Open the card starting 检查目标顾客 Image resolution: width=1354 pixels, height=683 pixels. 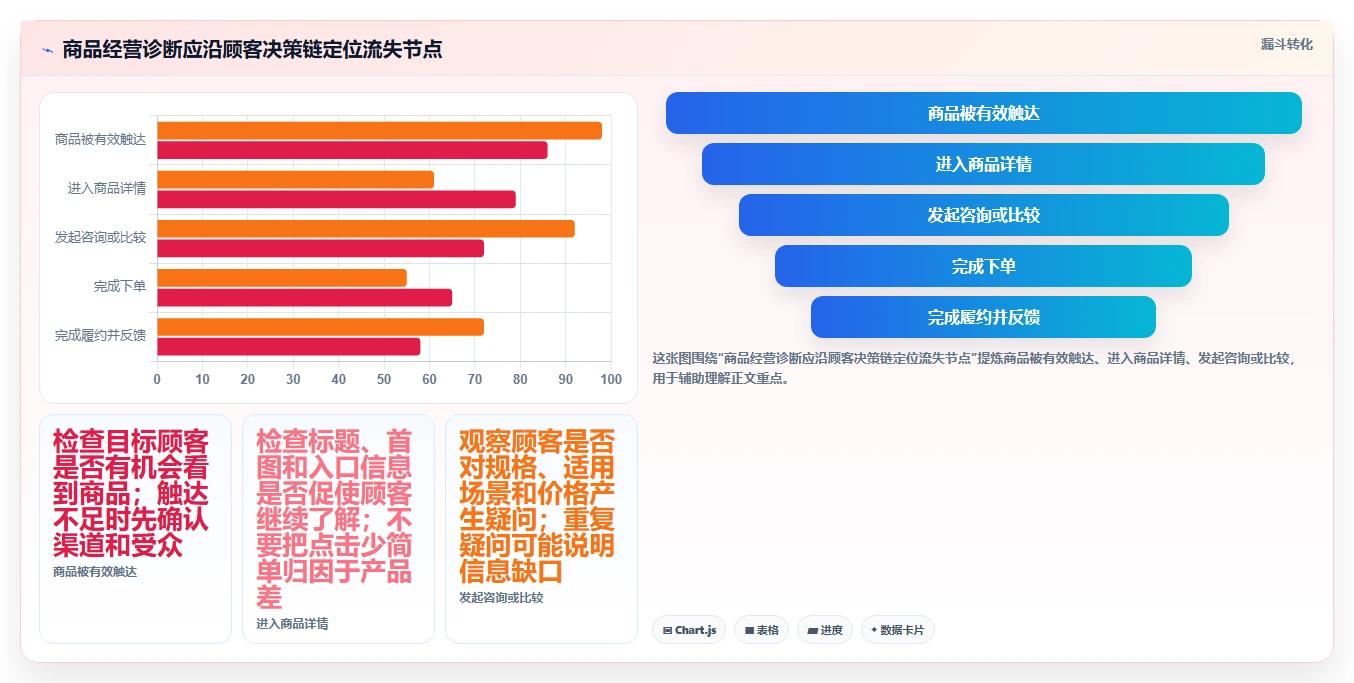pyautogui.click(x=135, y=529)
